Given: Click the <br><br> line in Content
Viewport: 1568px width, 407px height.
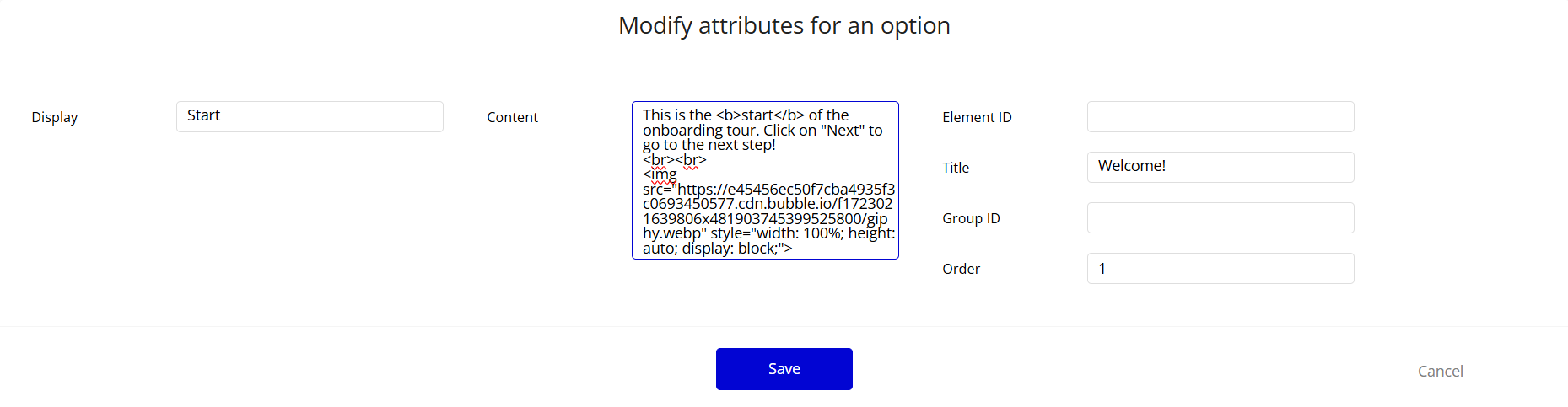Looking at the screenshot, I should coord(674,160).
